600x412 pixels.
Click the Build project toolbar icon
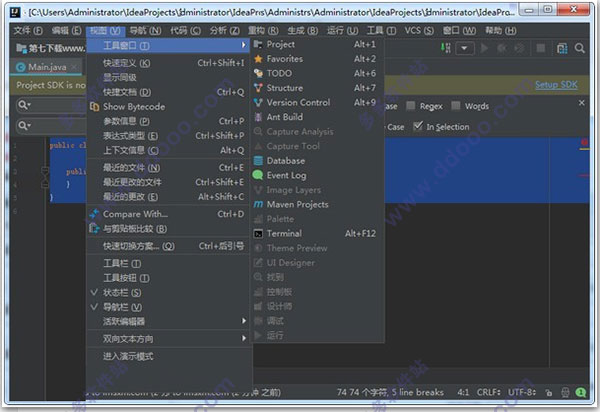[x=446, y=48]
